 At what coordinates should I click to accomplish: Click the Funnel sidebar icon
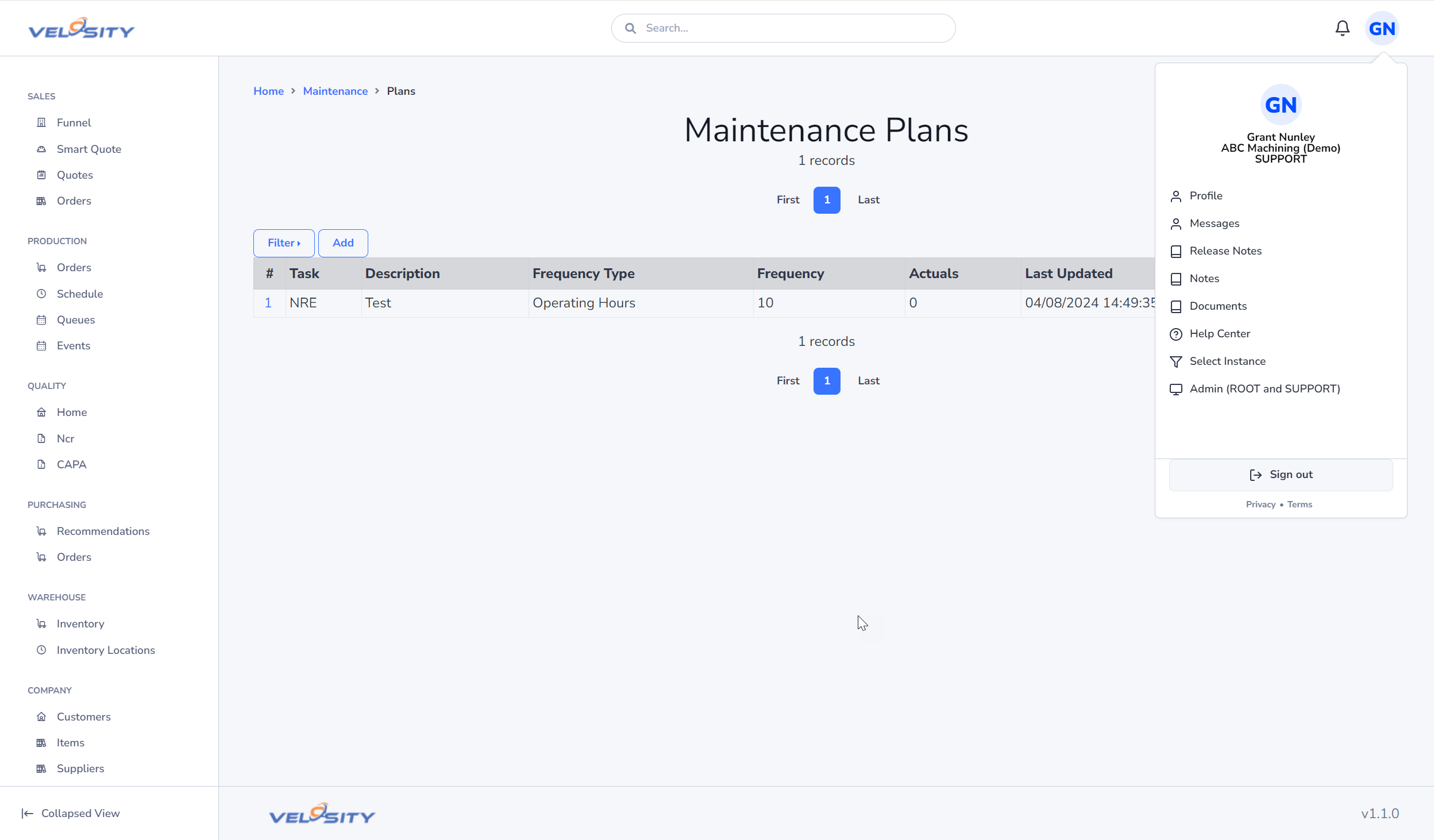click(41, 122)
